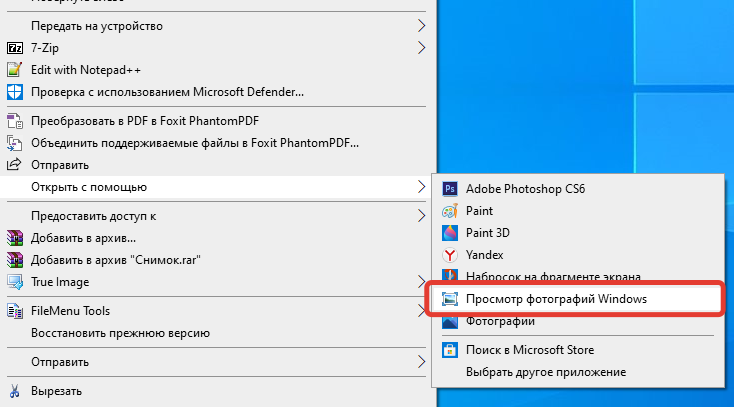Click the 7-Zip icon
Screen dimensions: 734x407
[14, 47]
